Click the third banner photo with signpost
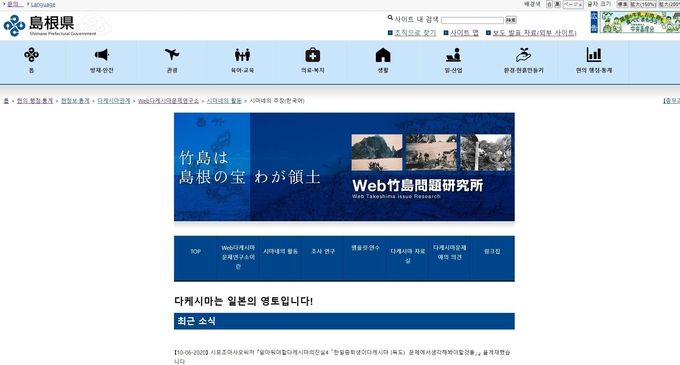680x365 pixels. point(486,152)
